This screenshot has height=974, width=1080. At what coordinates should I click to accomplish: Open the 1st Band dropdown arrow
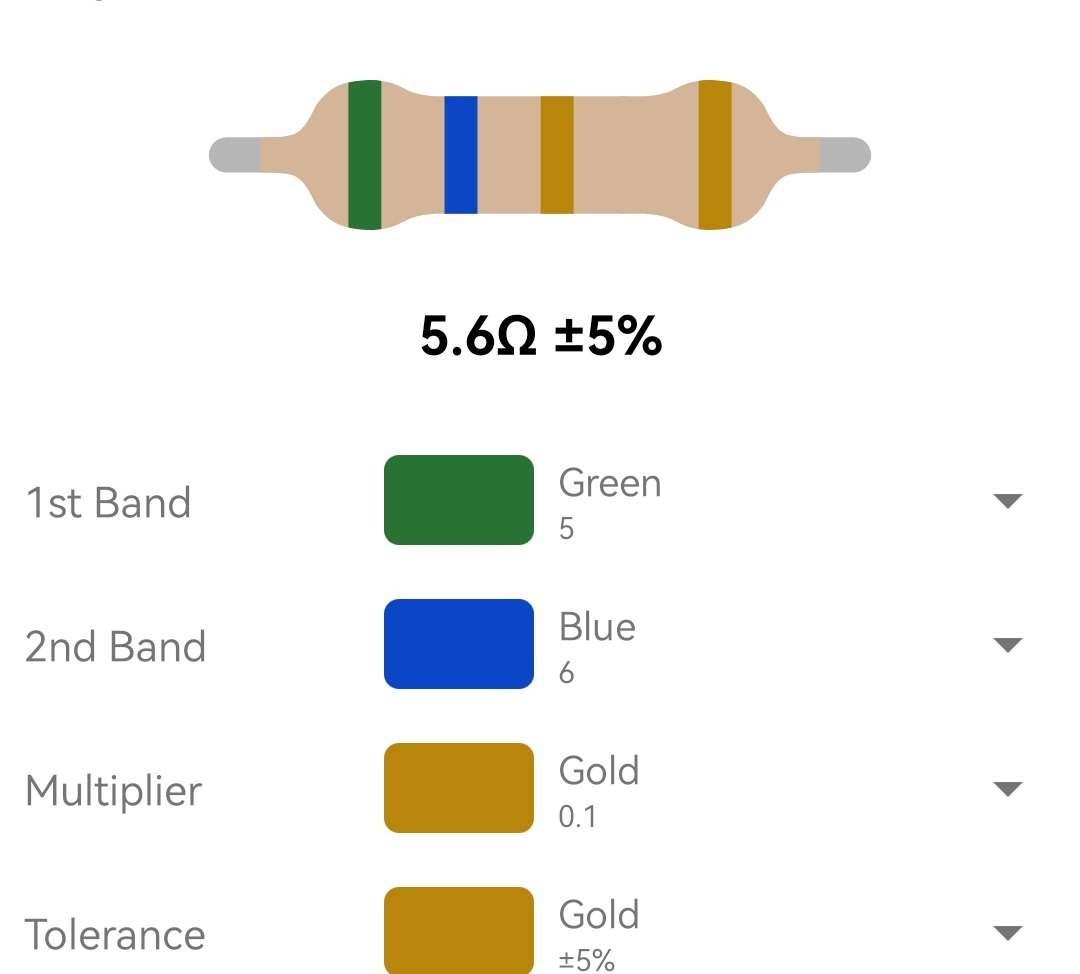[1008, 501]
